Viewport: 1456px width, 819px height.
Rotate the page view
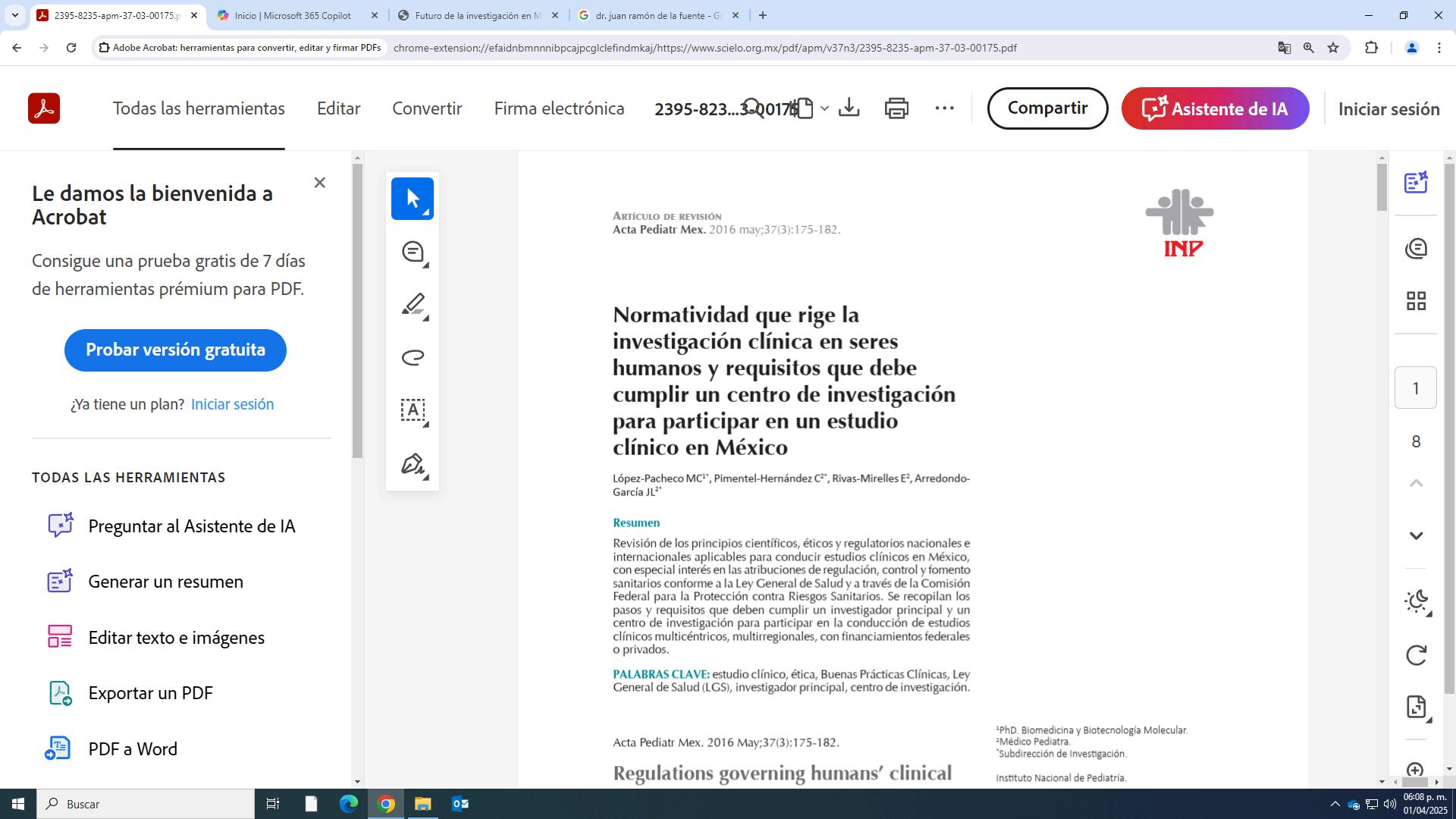[x=1416, y=654]
